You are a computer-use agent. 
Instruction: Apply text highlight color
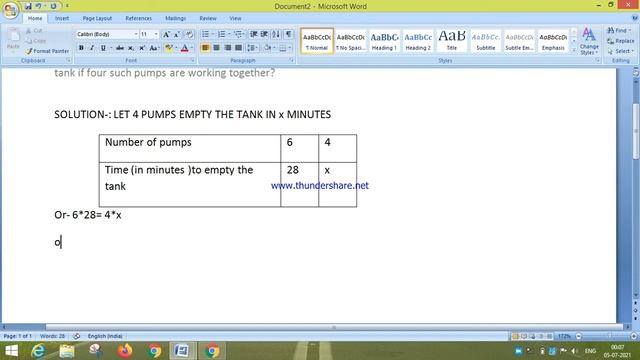[x=168, y=48]
